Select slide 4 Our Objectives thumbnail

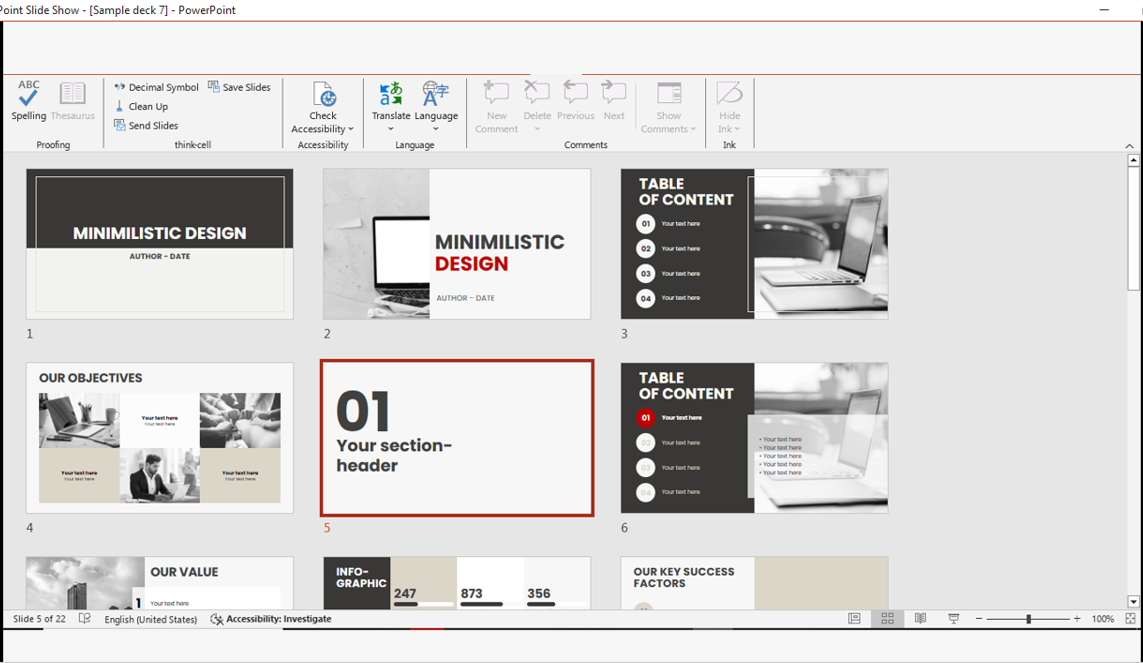(160, 438)
